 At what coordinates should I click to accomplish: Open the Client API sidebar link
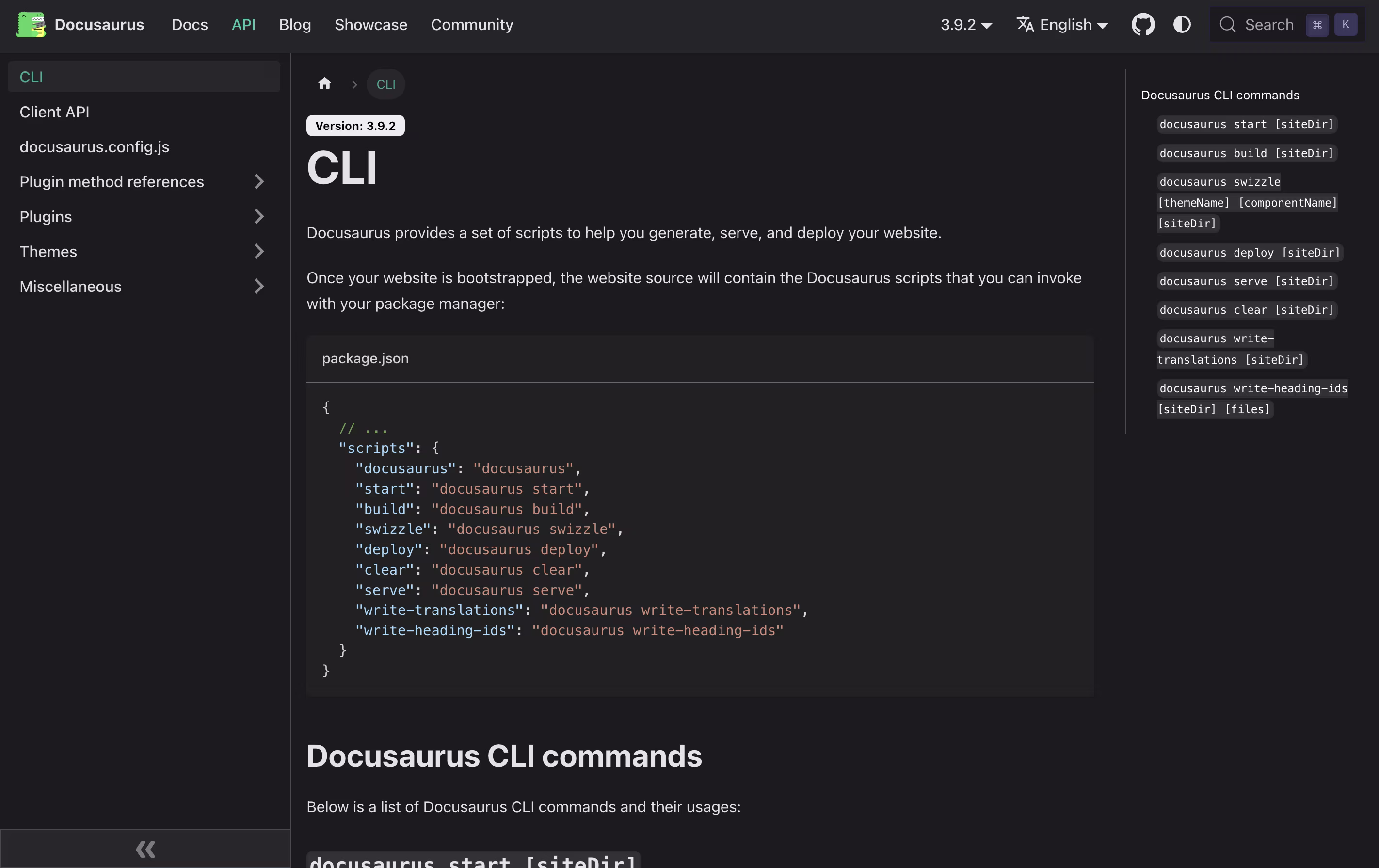(x=54, y=112)
